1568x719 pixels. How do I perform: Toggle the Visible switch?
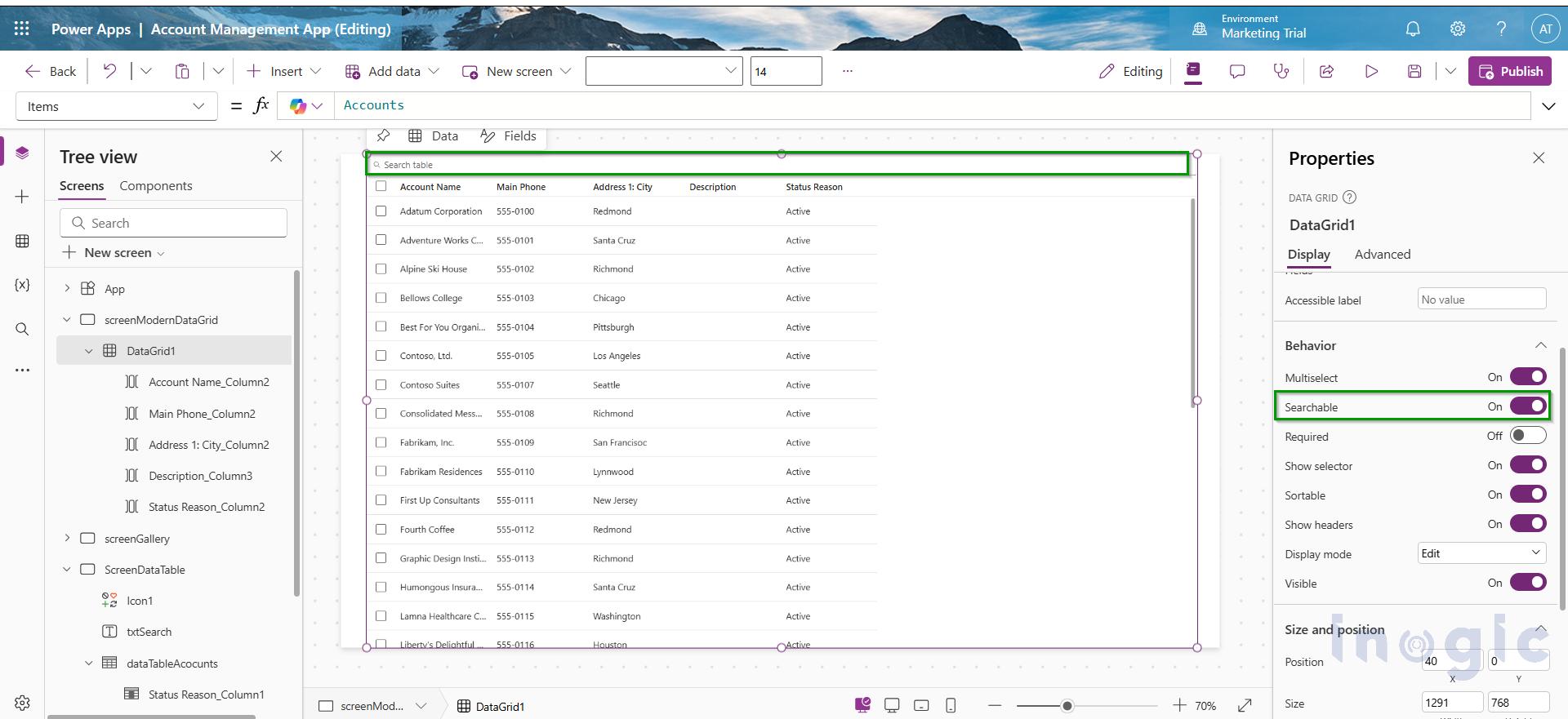(1527, 583)
